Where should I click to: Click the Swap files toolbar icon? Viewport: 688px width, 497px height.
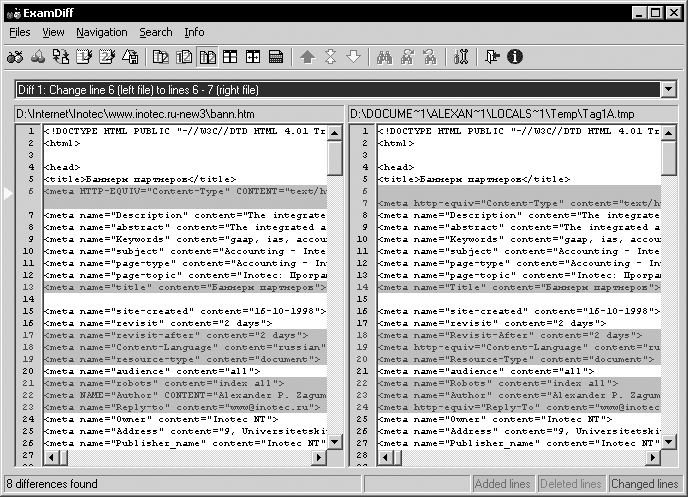(61, 57)
